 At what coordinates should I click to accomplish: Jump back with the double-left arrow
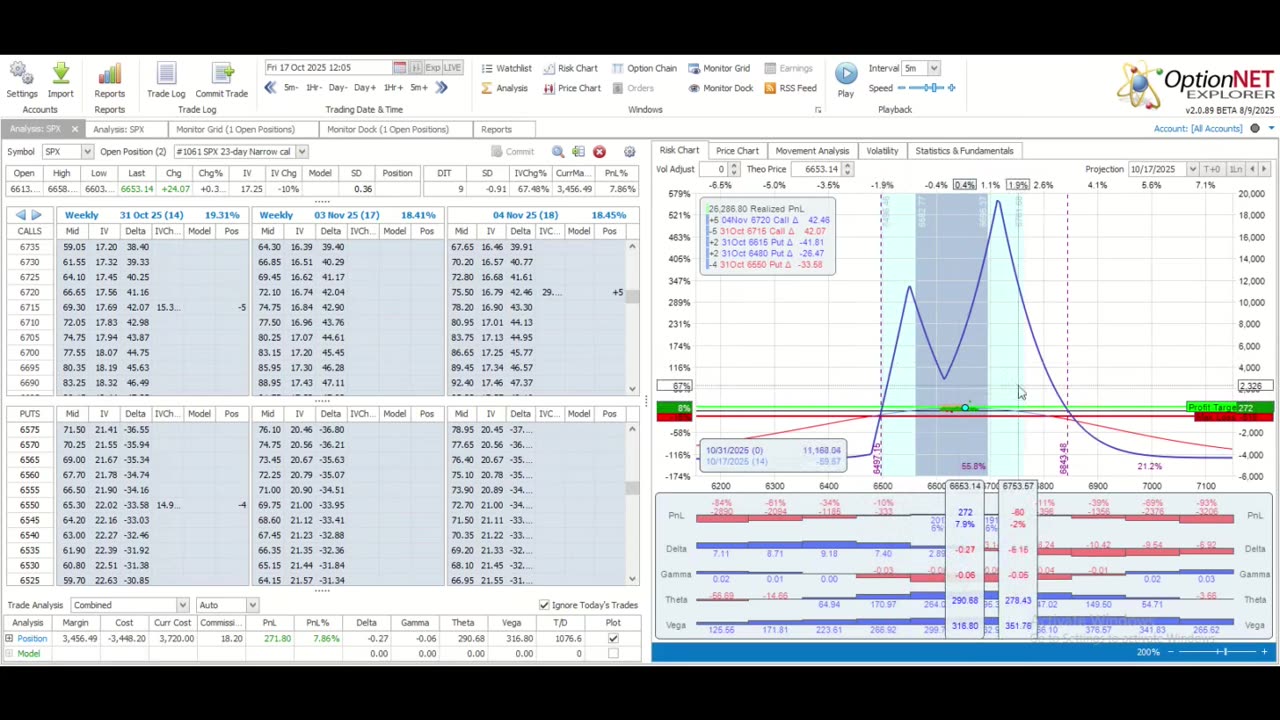270,88
